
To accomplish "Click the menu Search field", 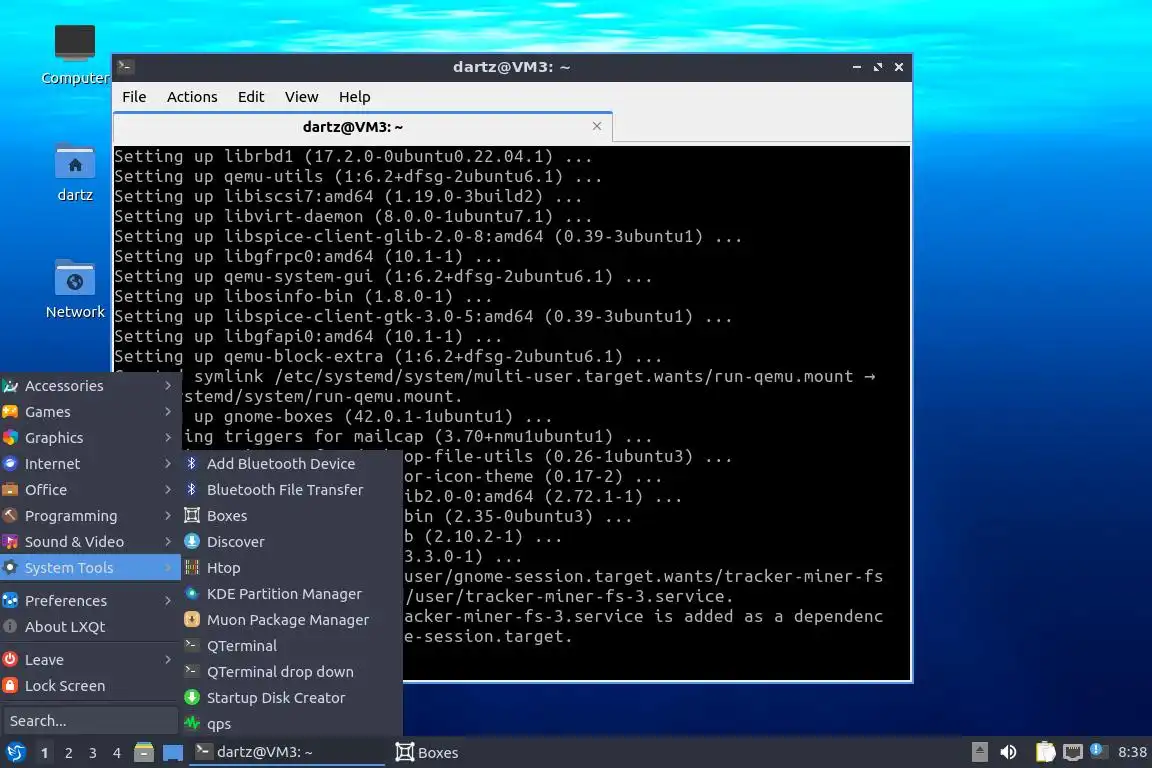I will 90,720.
